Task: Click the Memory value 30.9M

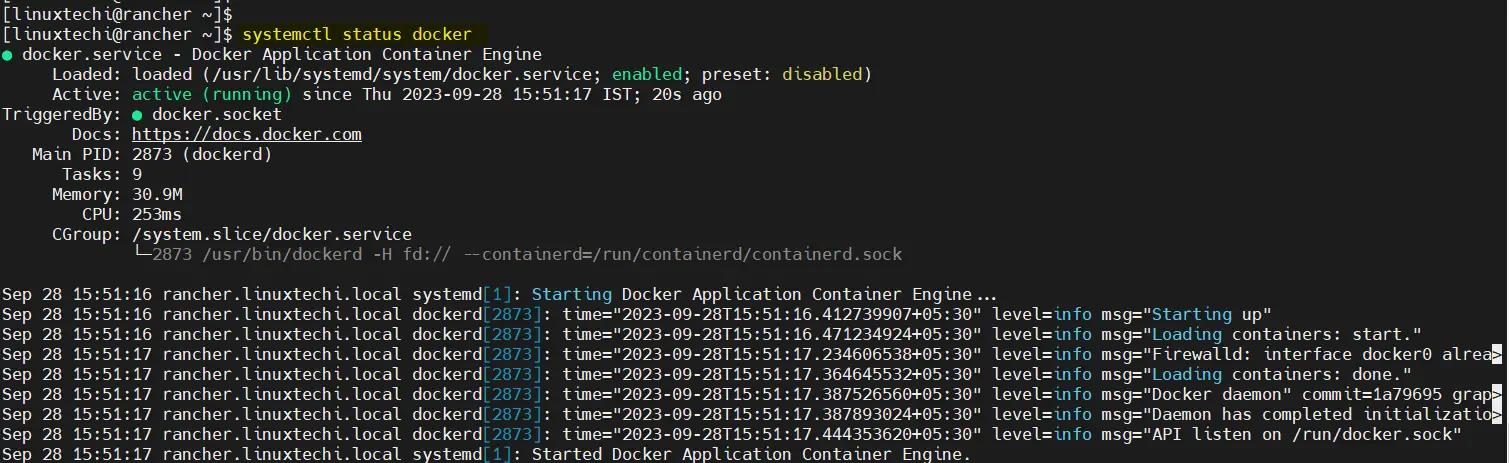Action: click(157, 194)
